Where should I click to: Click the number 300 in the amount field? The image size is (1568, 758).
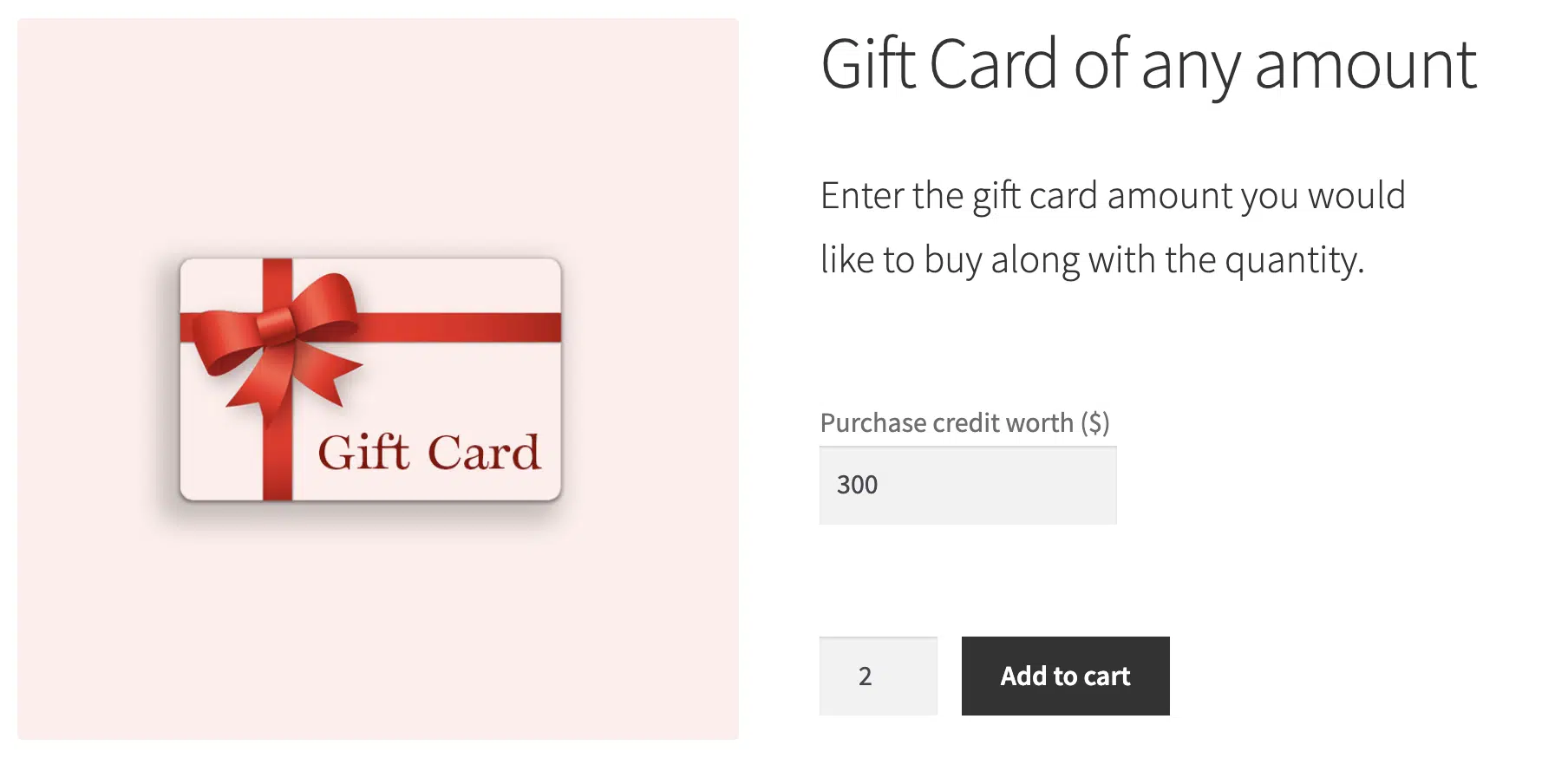[857, 485]
